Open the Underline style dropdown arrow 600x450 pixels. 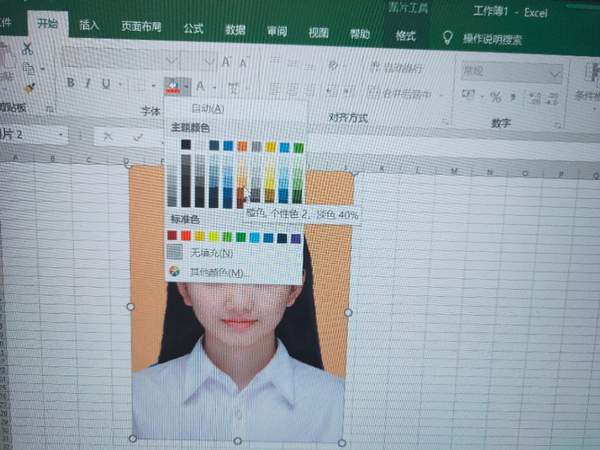coord(120,85)
